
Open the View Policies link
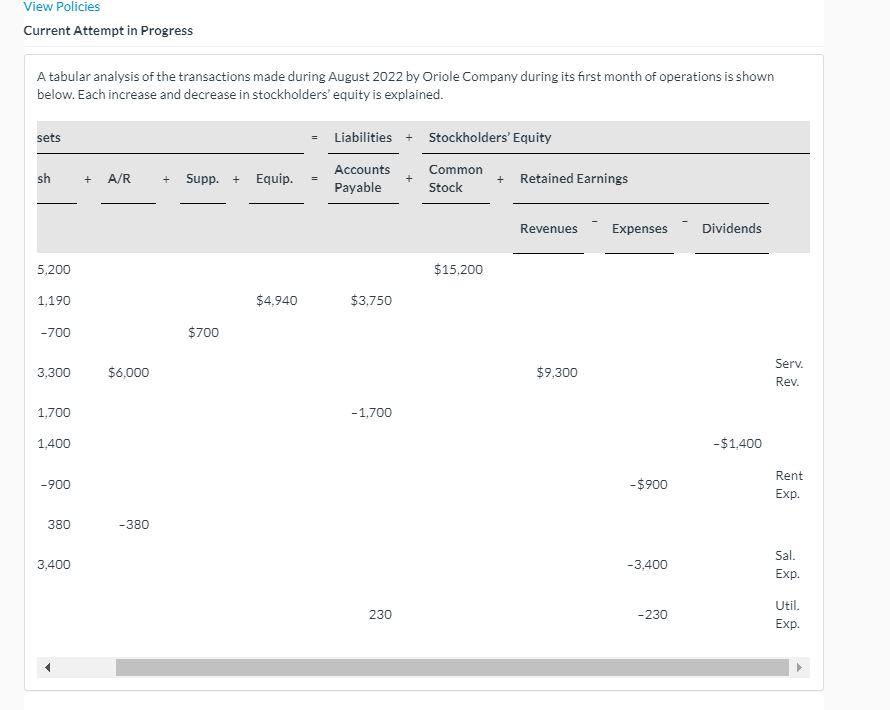[x=63, y=7]
